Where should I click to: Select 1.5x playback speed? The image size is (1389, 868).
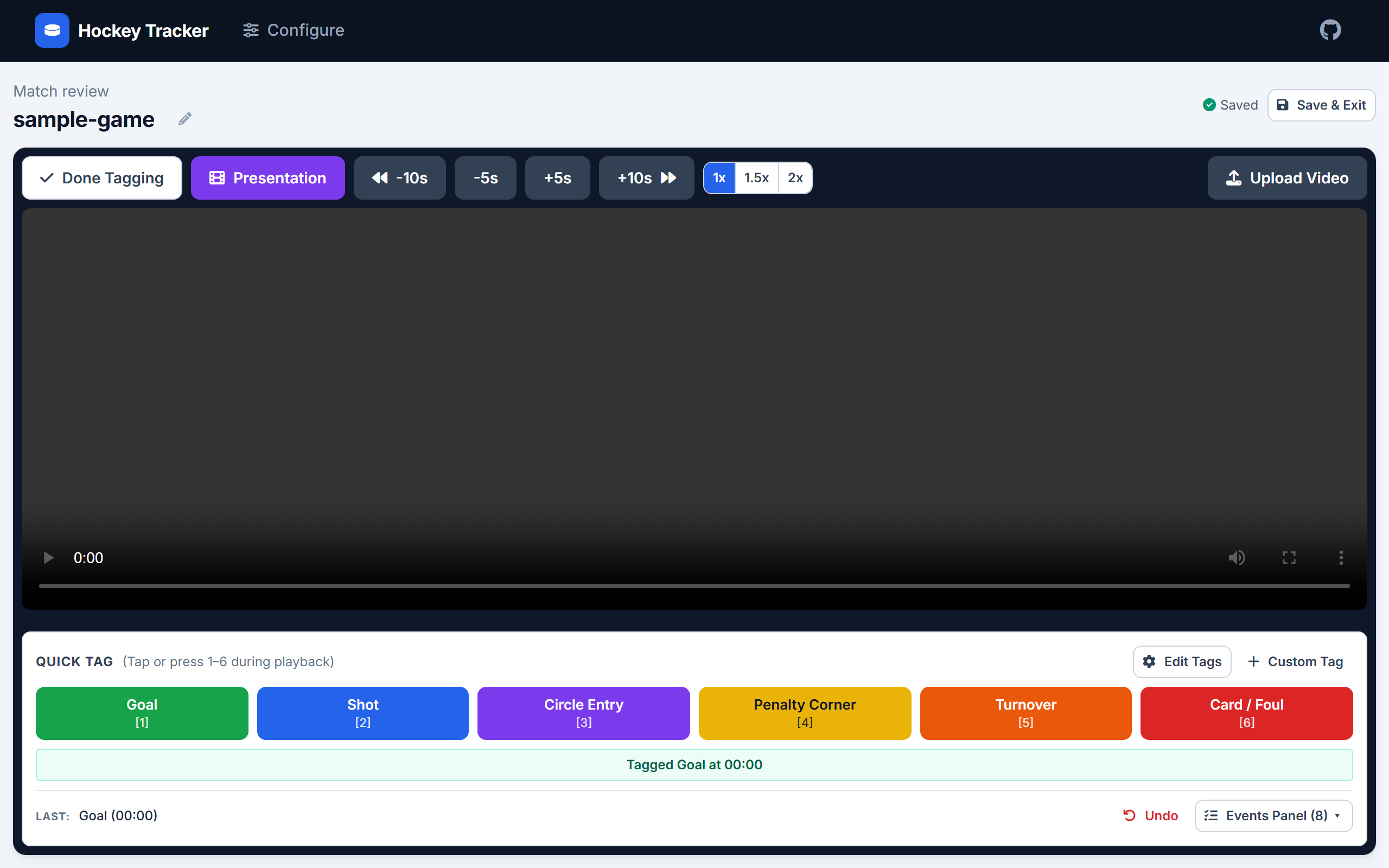(756, 178)
